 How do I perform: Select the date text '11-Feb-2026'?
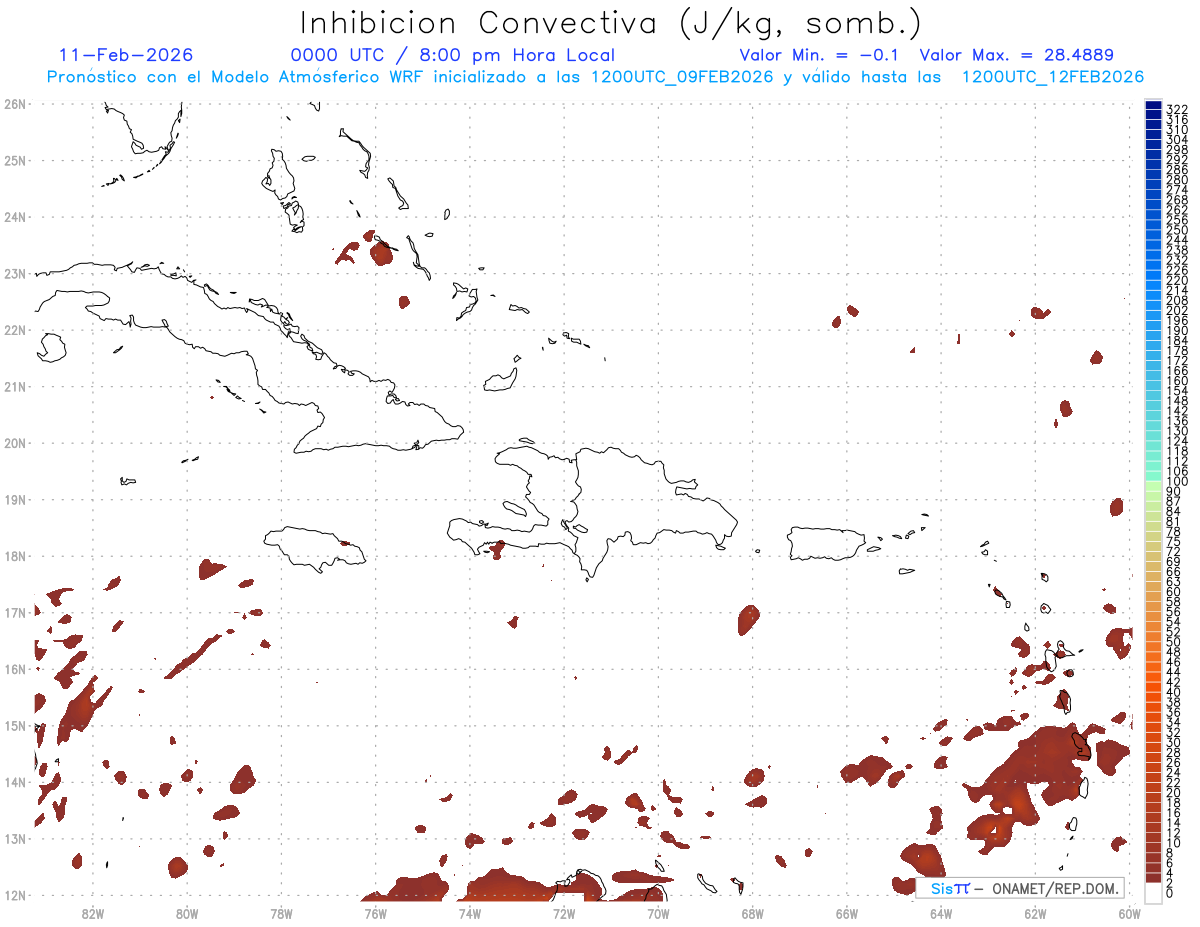126,55
